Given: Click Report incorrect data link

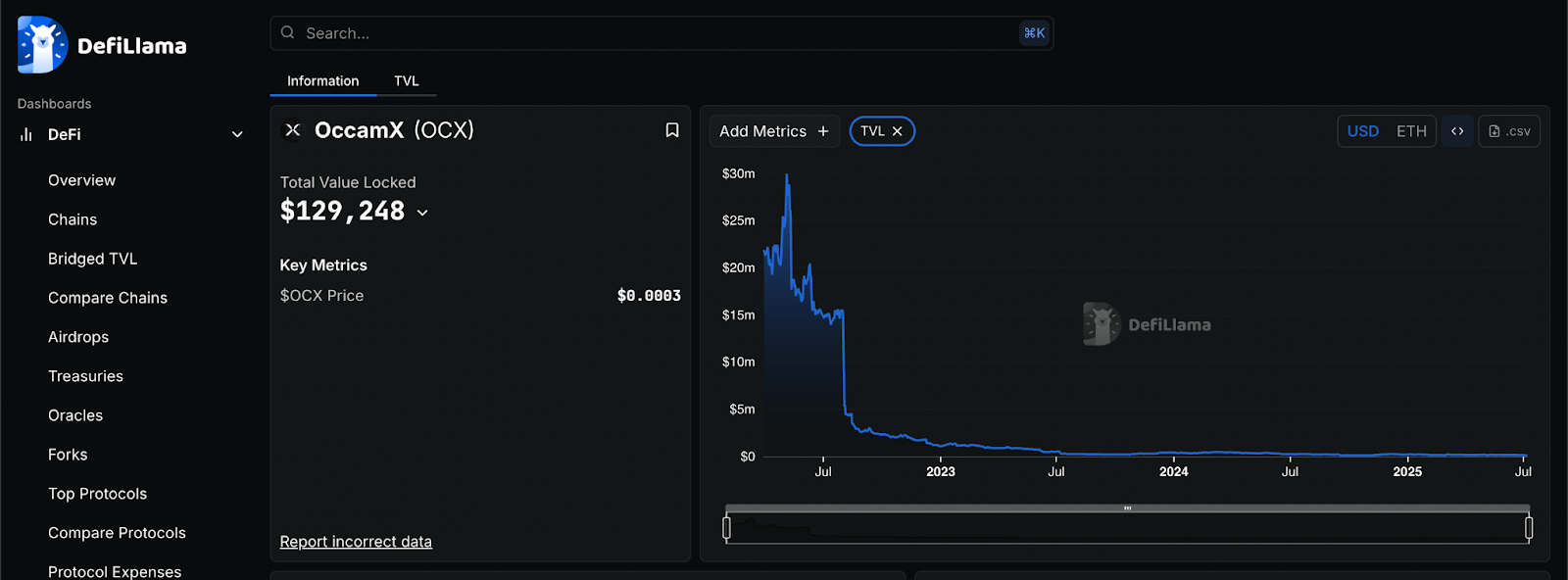Looking at the screenshot, I should [x=356, y=542].
